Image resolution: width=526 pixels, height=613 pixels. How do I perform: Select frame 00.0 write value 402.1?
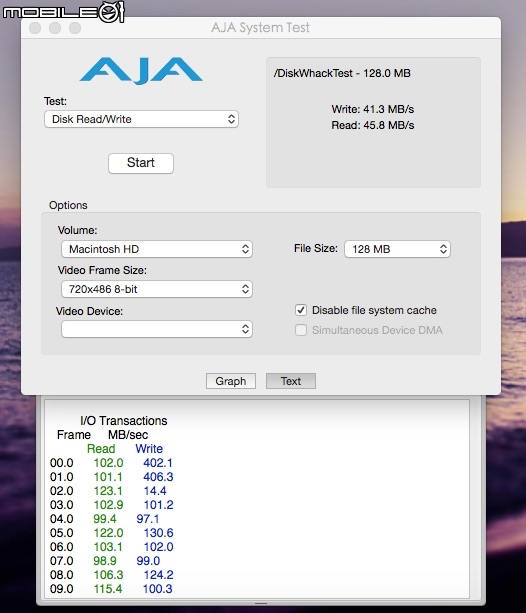pyautogui.click(x=158, y=463)
